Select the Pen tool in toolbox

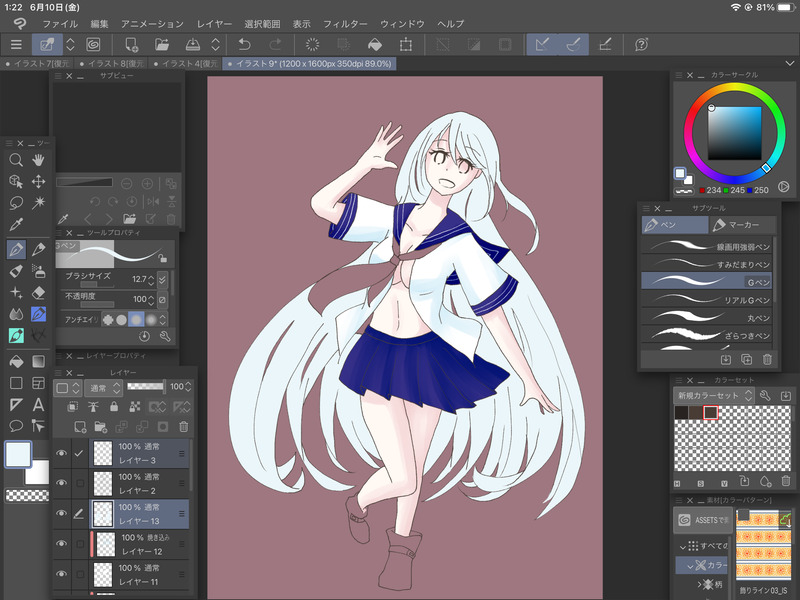click(16, 249)
